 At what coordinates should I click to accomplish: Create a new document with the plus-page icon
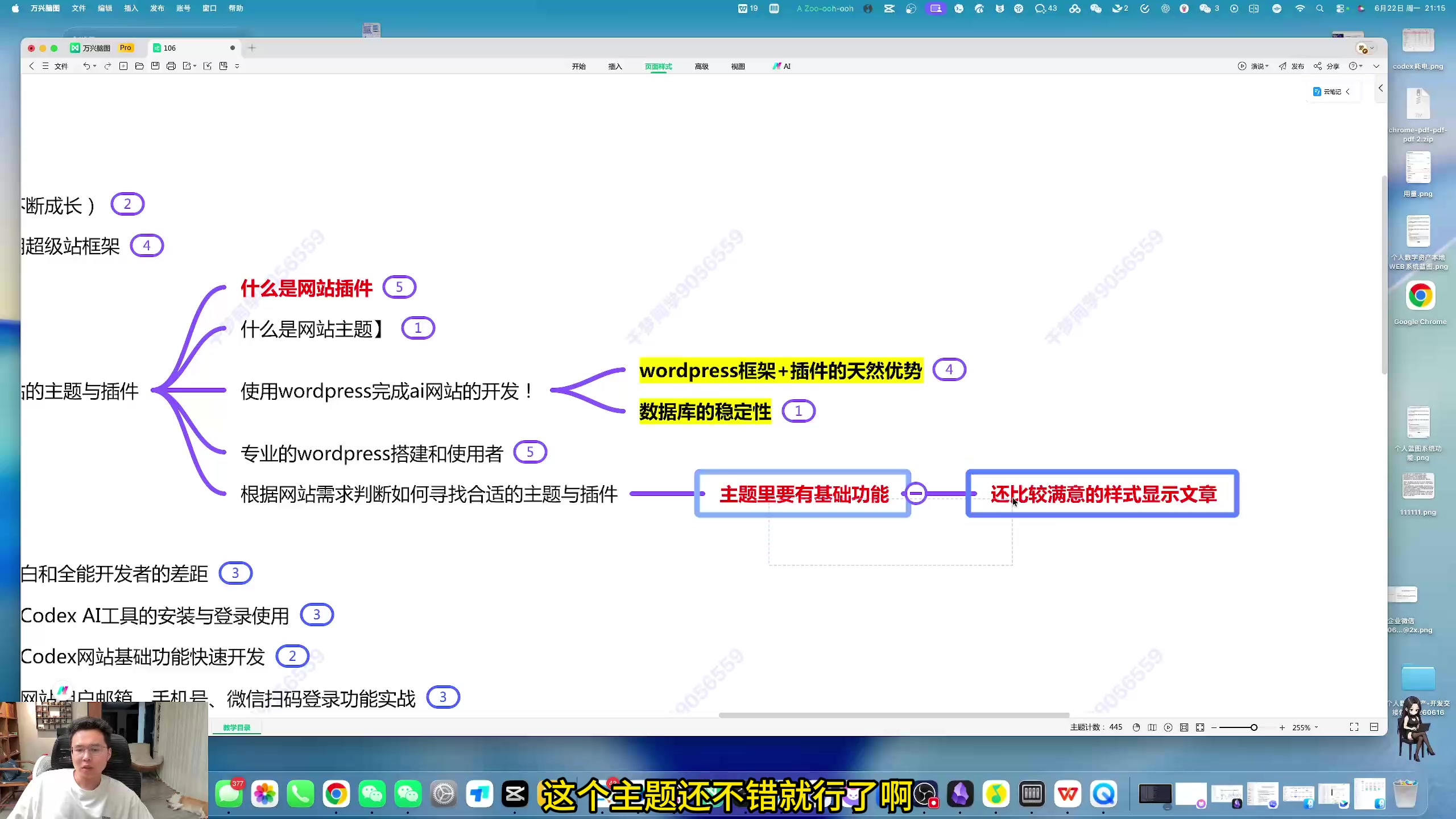point(123,66)
